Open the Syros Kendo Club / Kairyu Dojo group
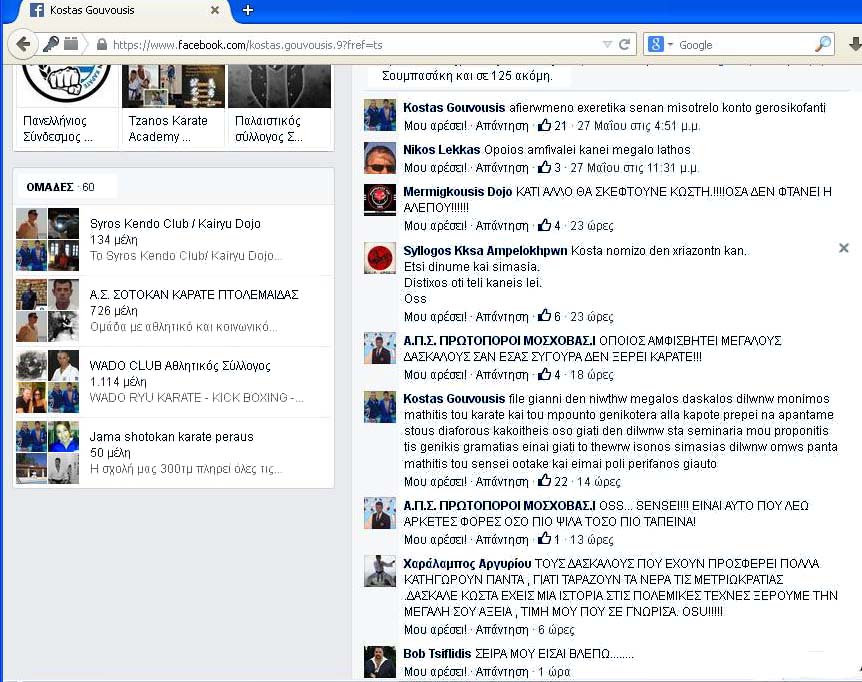Screen dimensions: 862x682 coord(174,224)
